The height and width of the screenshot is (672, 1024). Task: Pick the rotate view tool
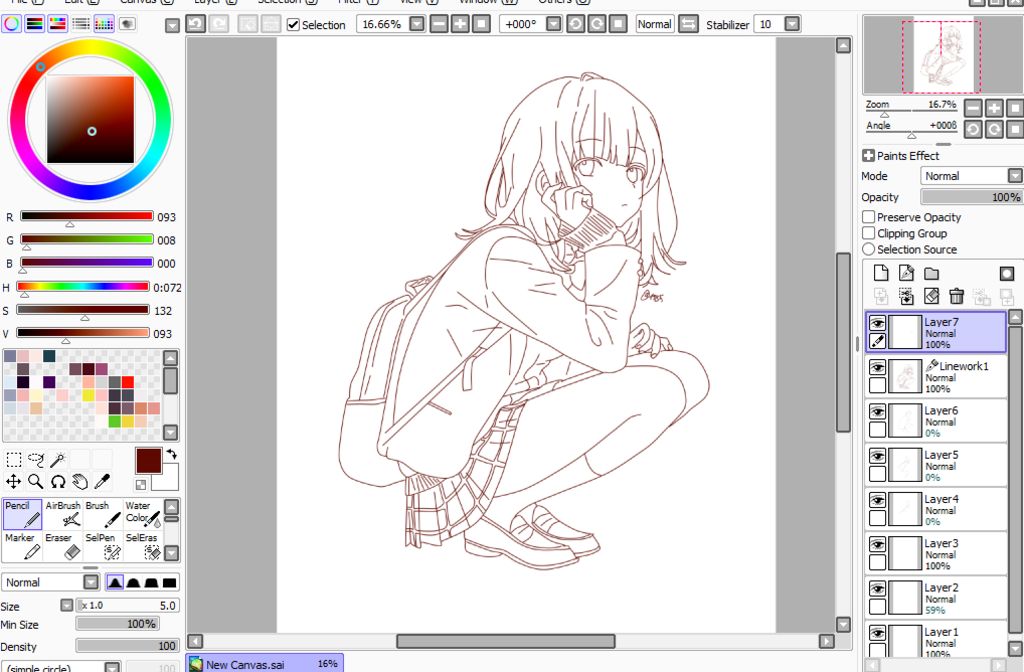pyautogui.click(x=58, y=482)
